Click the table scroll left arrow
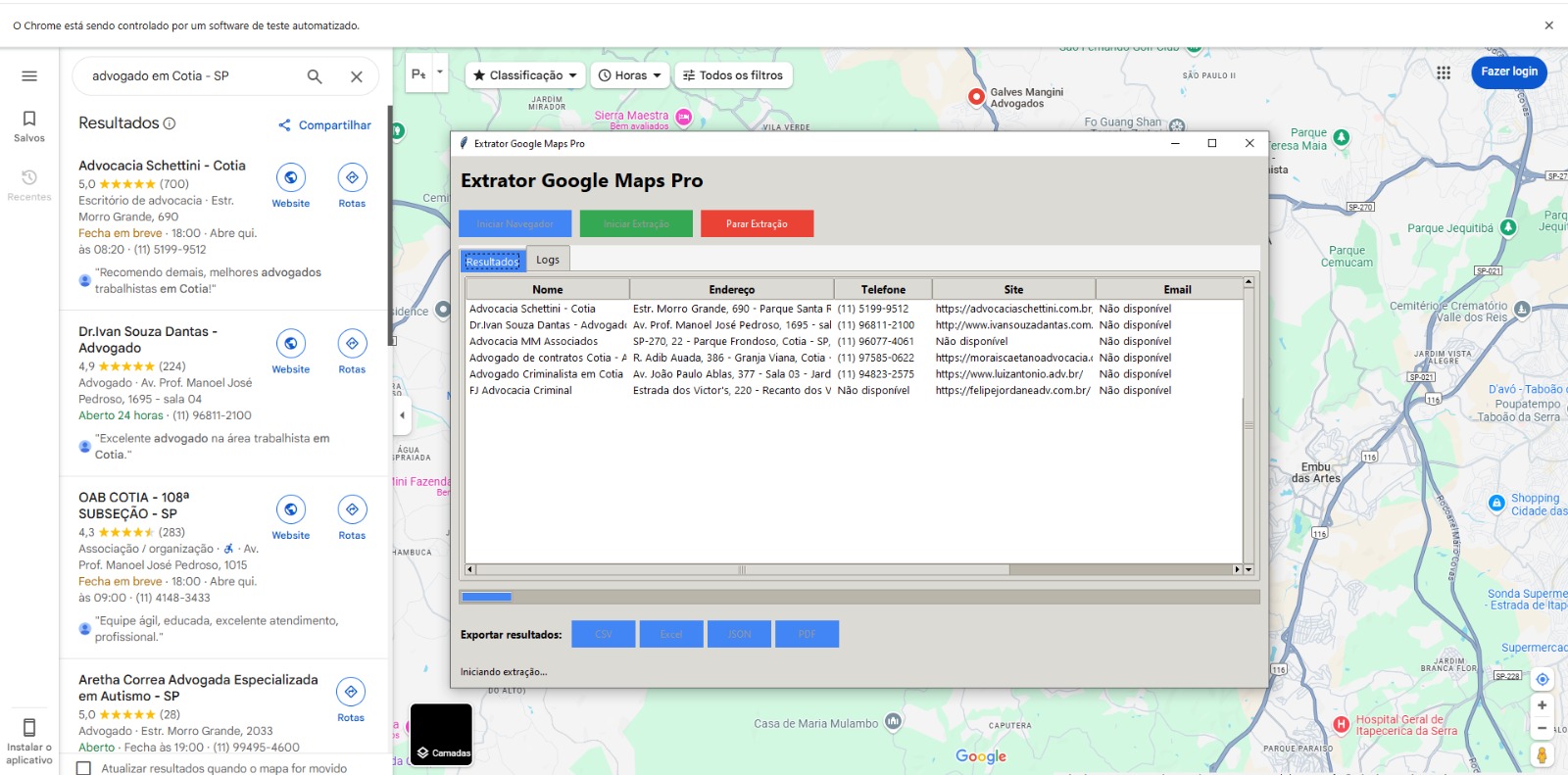The height and width of the screenshot is (775, 1568). 470,569
